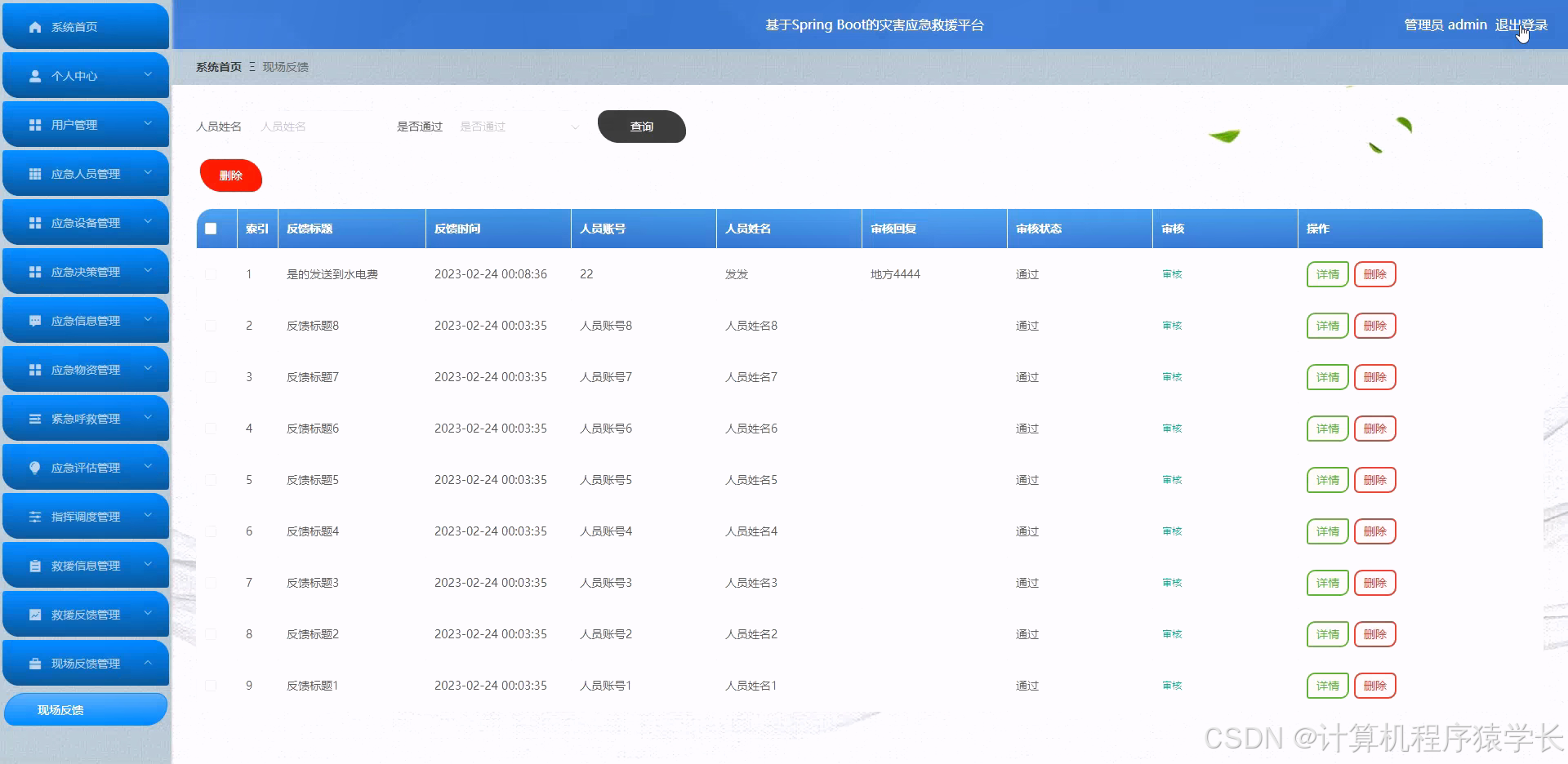Open 详情 for 是的发送到水电费
The width and height of the screenshot is (1568, 764).
(1328, 274)
